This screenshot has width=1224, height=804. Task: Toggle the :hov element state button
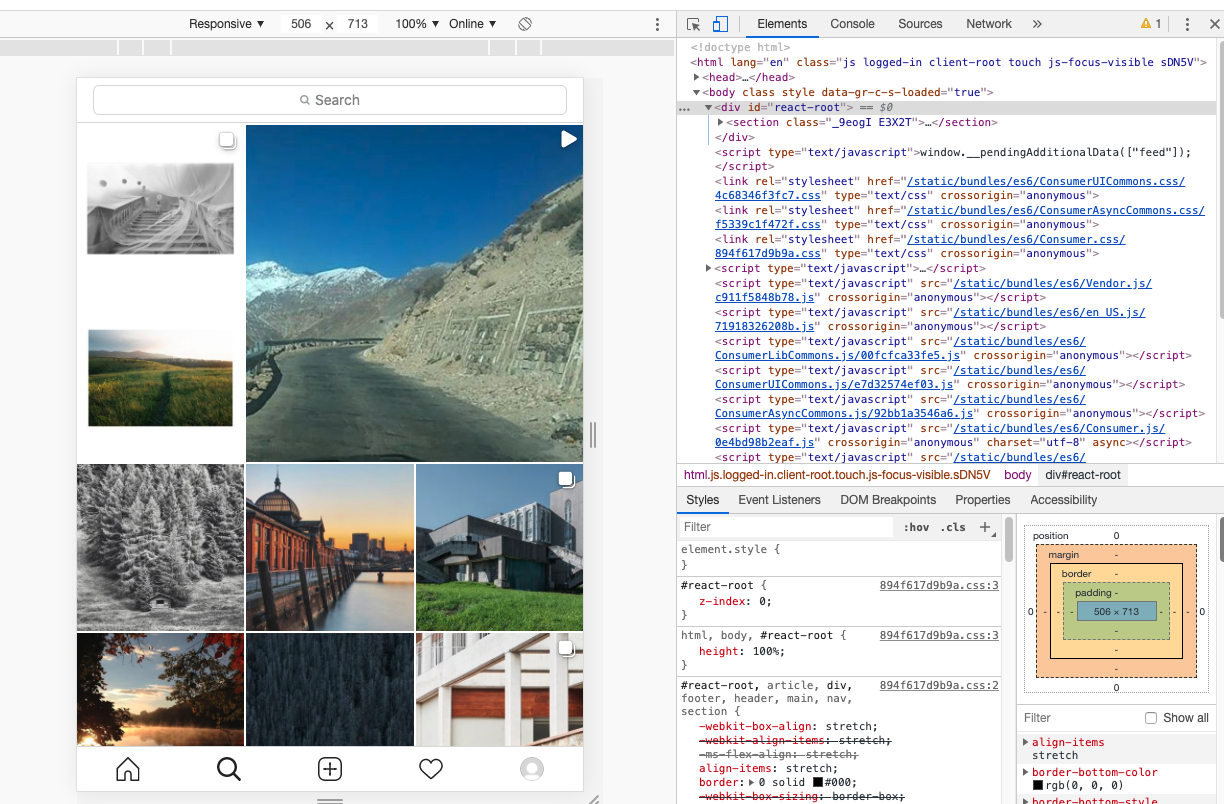[x=916, y=527]
